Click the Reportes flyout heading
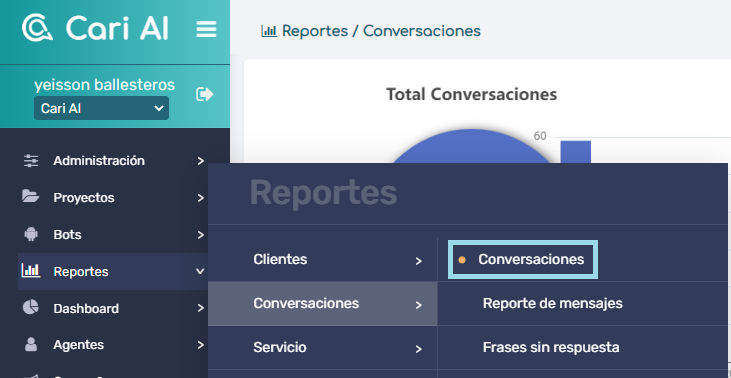 pos(324,193)
